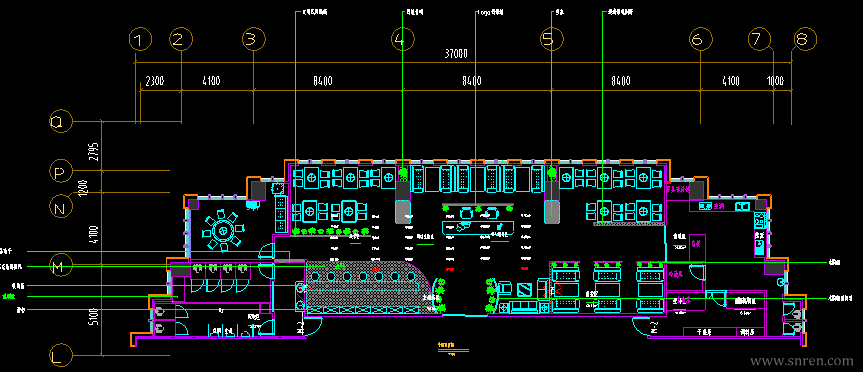Pick row axis bubble N

pos(59,207)
